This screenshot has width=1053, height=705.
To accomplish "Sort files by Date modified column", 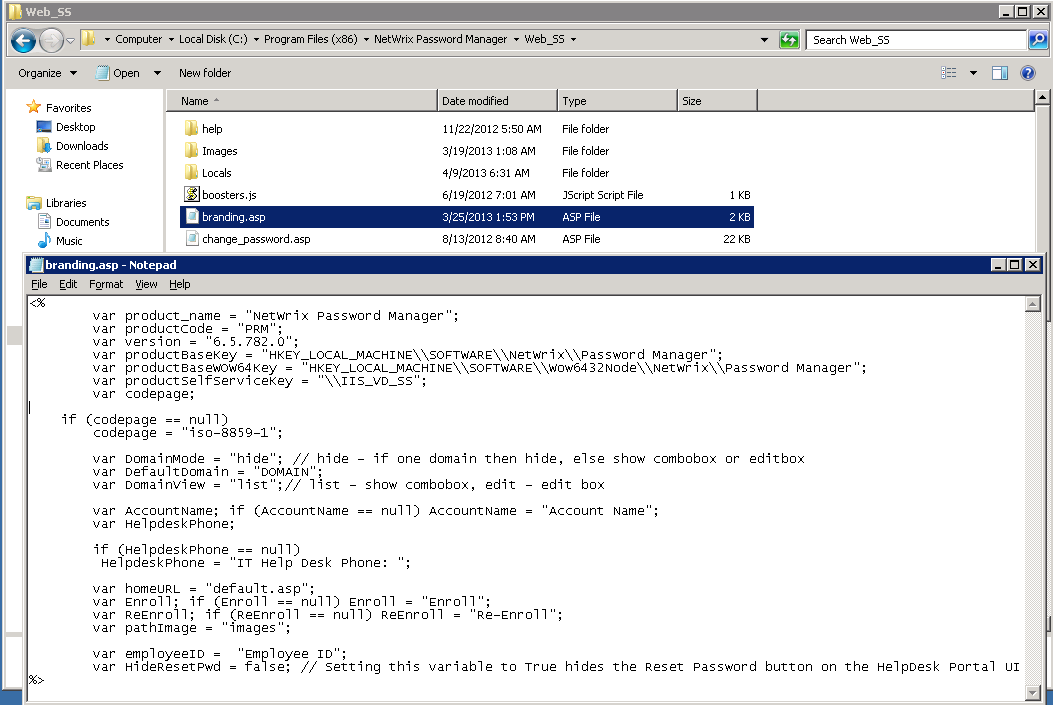I will 475,101.
